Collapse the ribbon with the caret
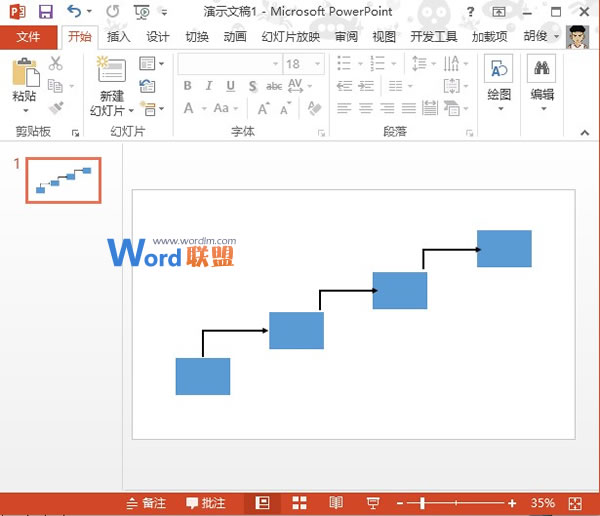600x516 pixels. point(584,133)
